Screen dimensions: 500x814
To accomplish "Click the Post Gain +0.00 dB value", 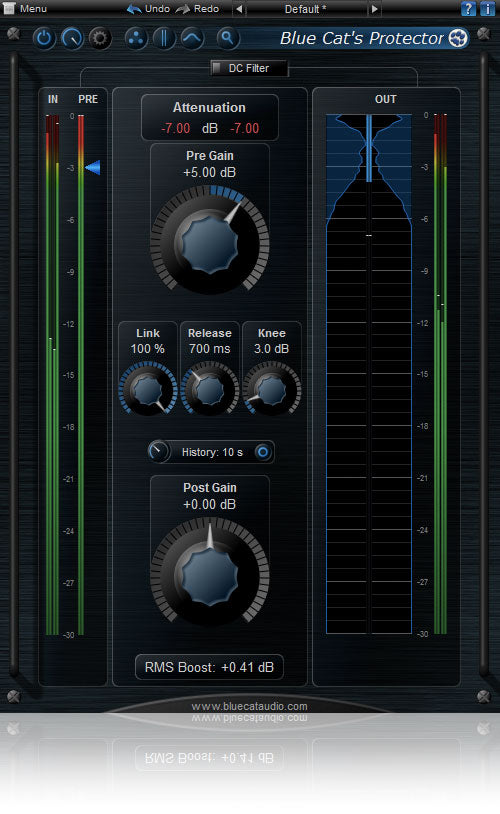I will coord(210,505).
